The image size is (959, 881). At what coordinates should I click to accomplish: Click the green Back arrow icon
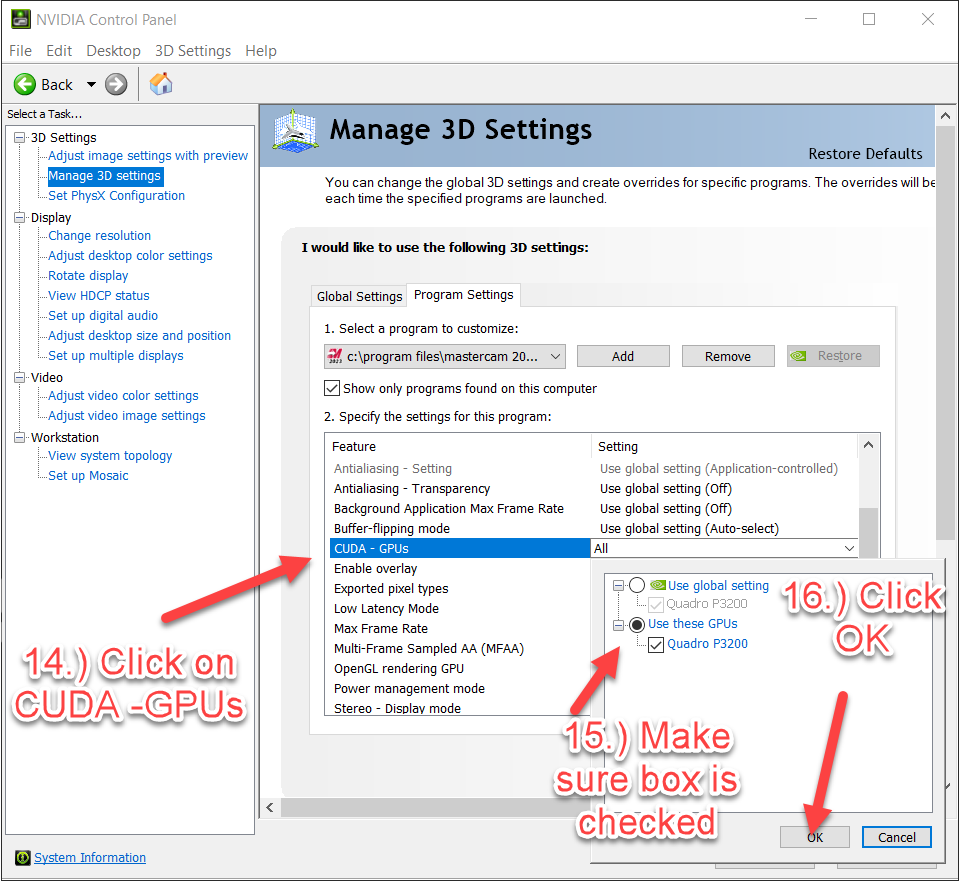(25, 85)
